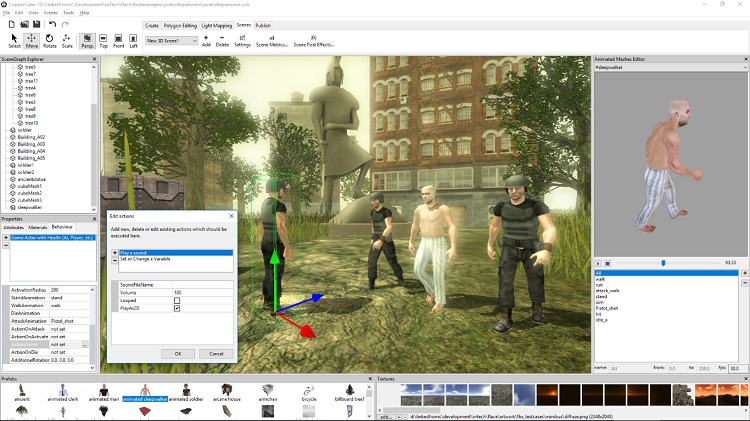
Task: Delete the current scene
Action: pos(222,41)
